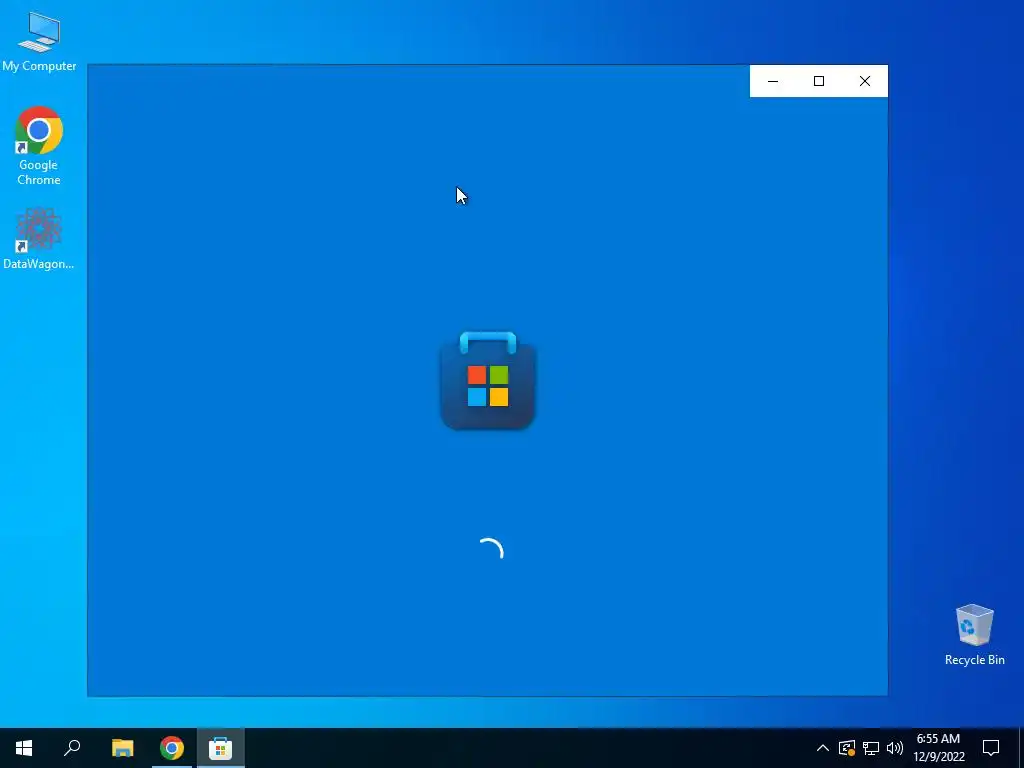Minimize the Microsoft Store window
The image size is (1024, 768).
tap(773, 81)
